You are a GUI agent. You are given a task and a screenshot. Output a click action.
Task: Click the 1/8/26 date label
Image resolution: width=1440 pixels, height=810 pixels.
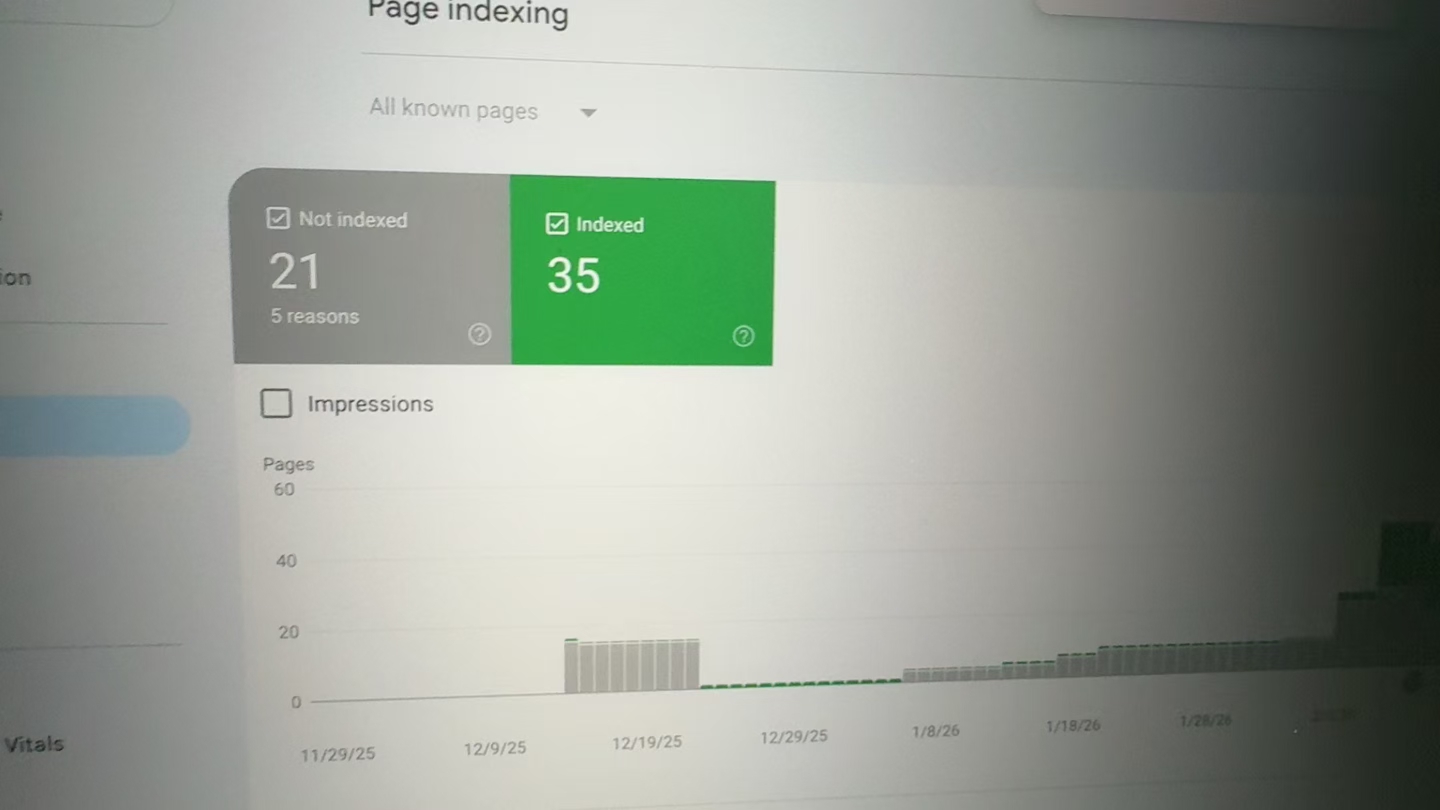935,731
